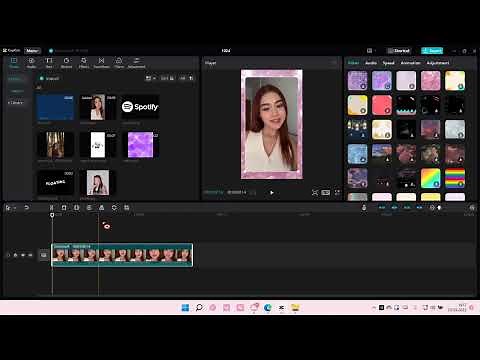Viewport: 480px width, 360px height.
Task: Select the 'floating' text clip thumbnail
Action: coord(55,182)
